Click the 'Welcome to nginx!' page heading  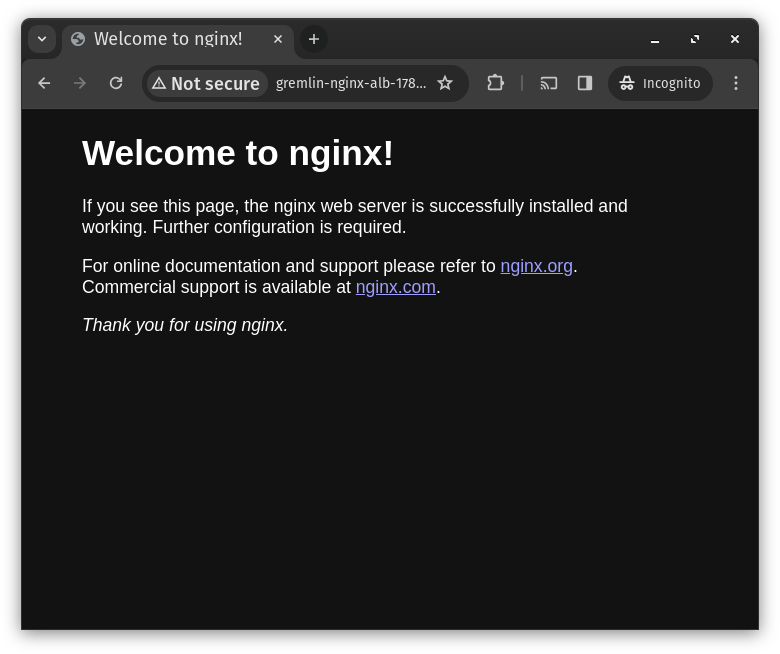(x=238, y=153)
